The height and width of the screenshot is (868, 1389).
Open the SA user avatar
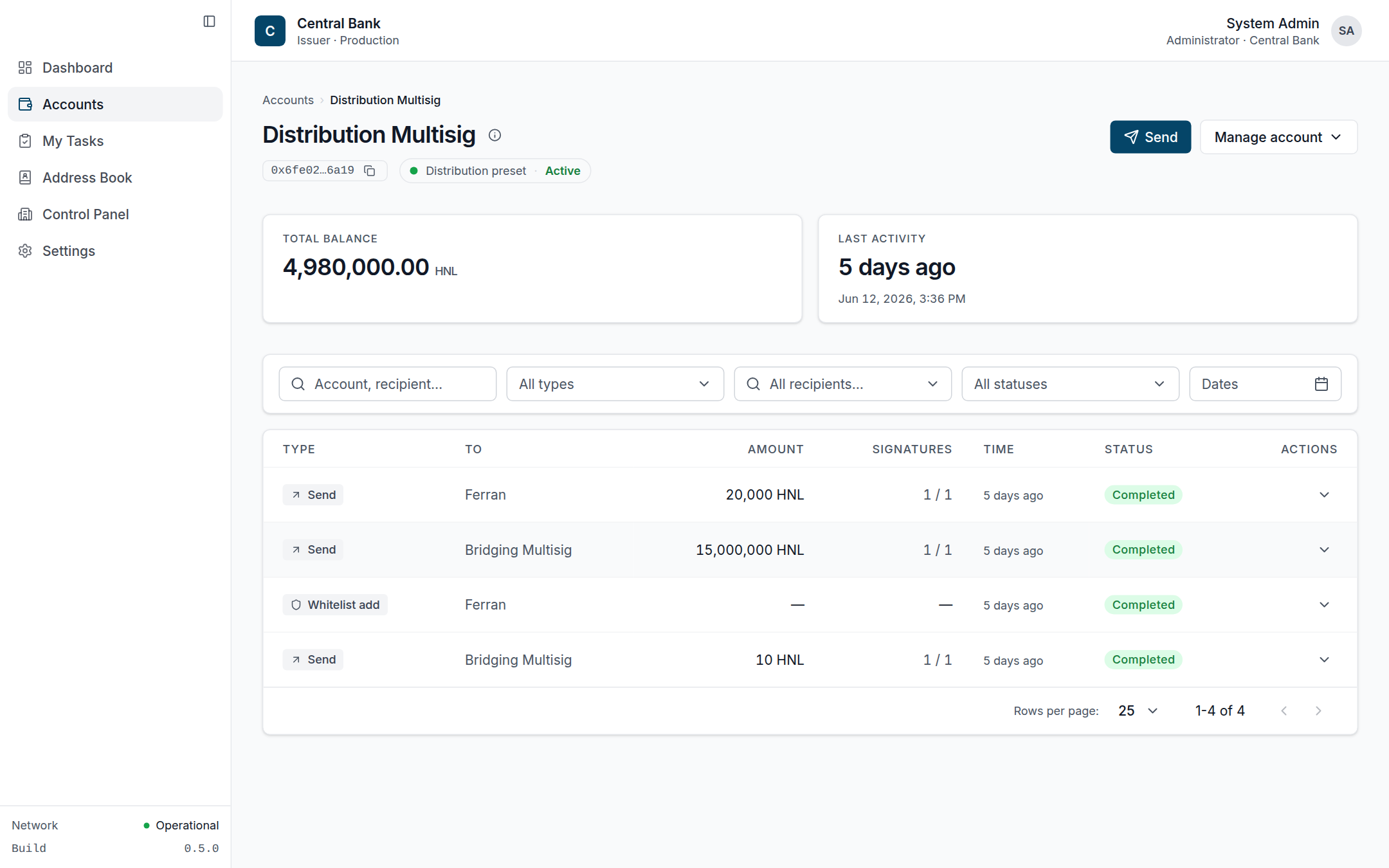pos(1346,31)
